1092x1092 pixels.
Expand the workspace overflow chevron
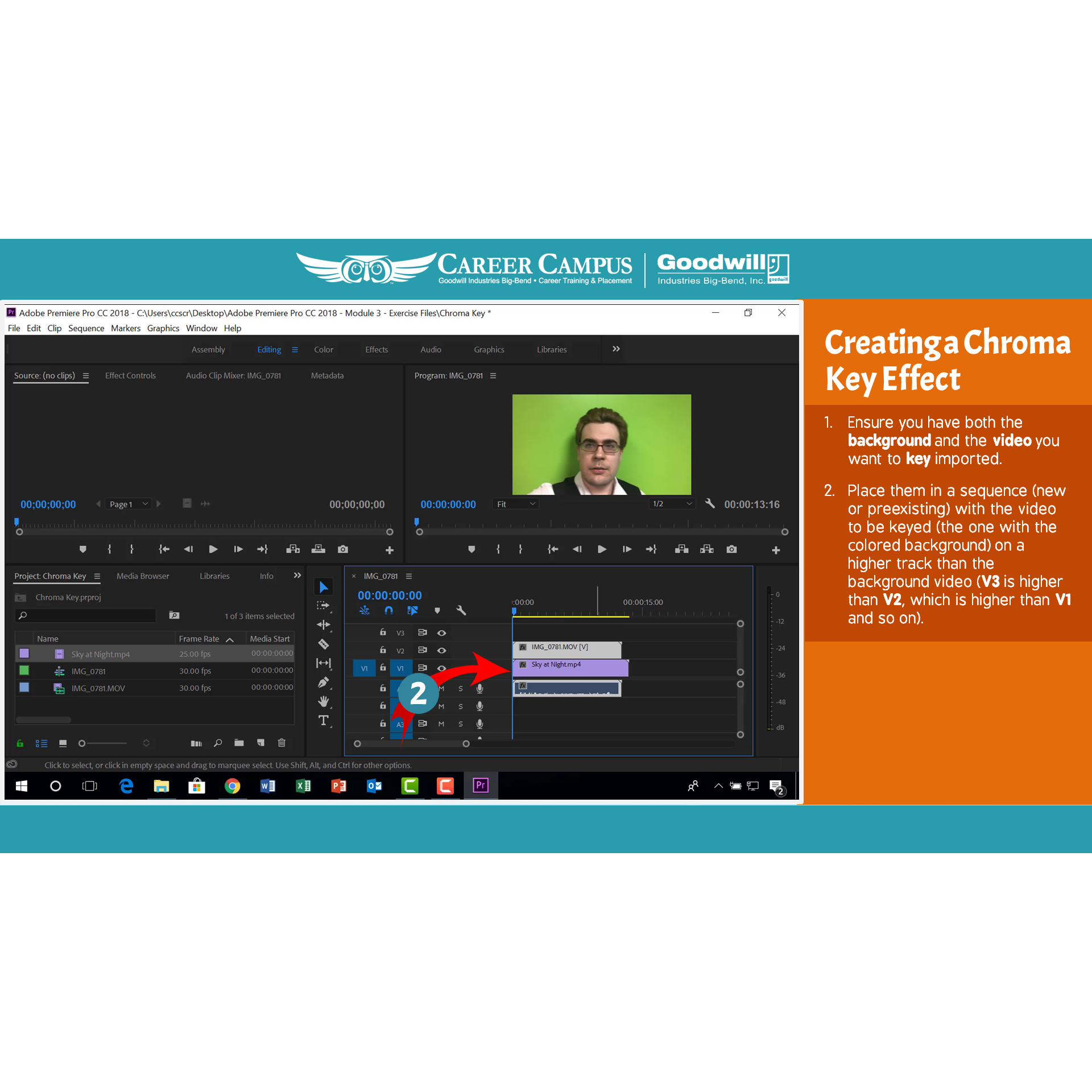coord(616,349)
